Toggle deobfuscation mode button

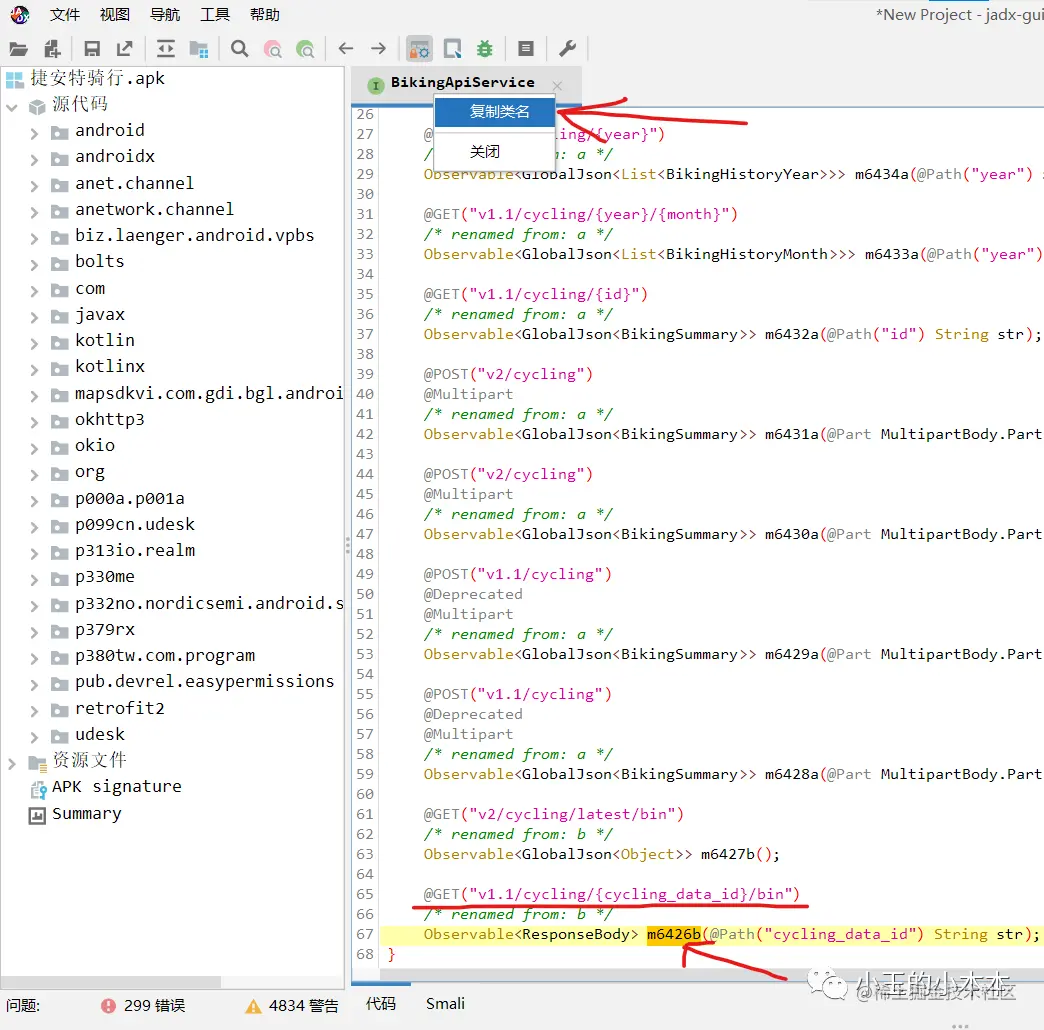tap(419, 49)
